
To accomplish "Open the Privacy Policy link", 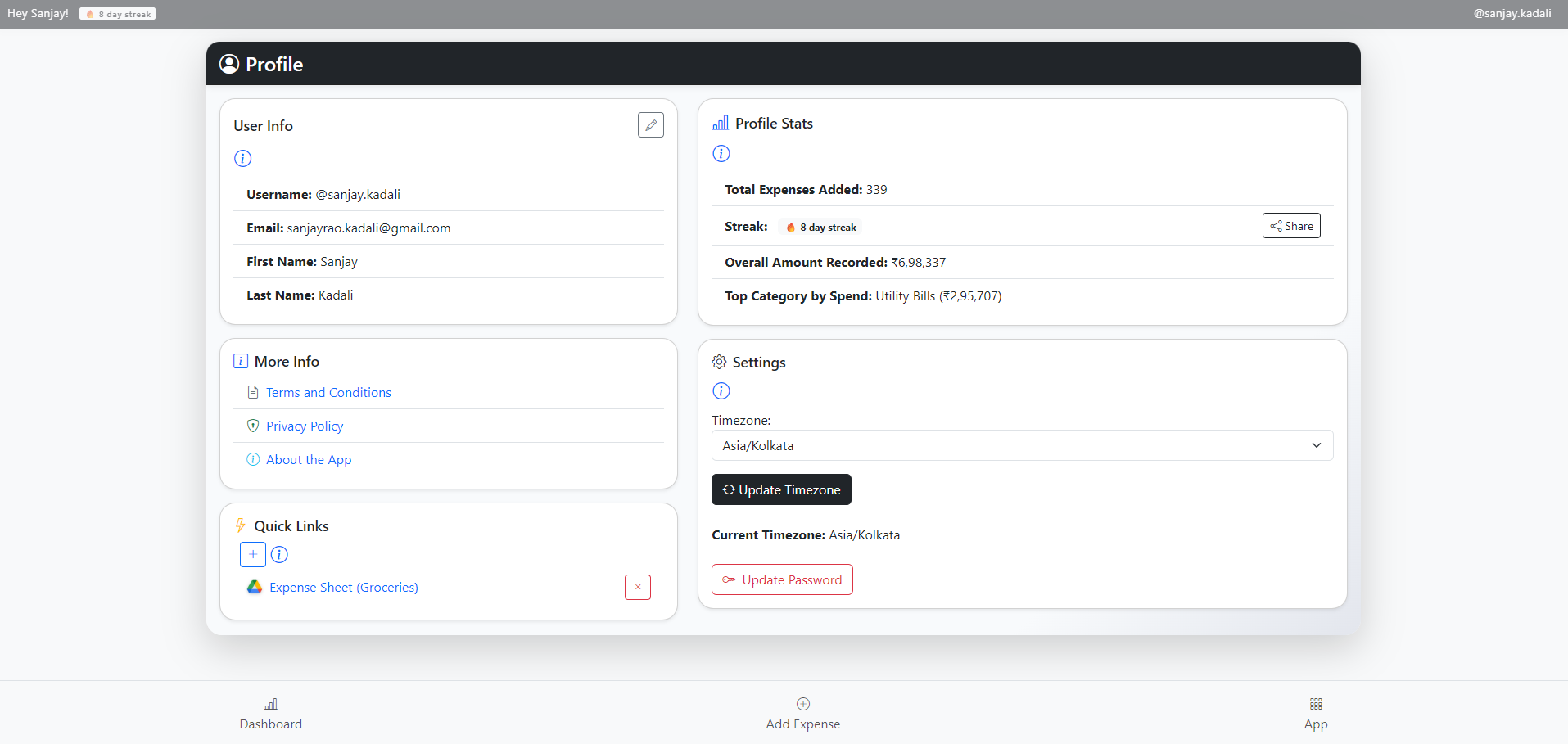I will 305,426.
